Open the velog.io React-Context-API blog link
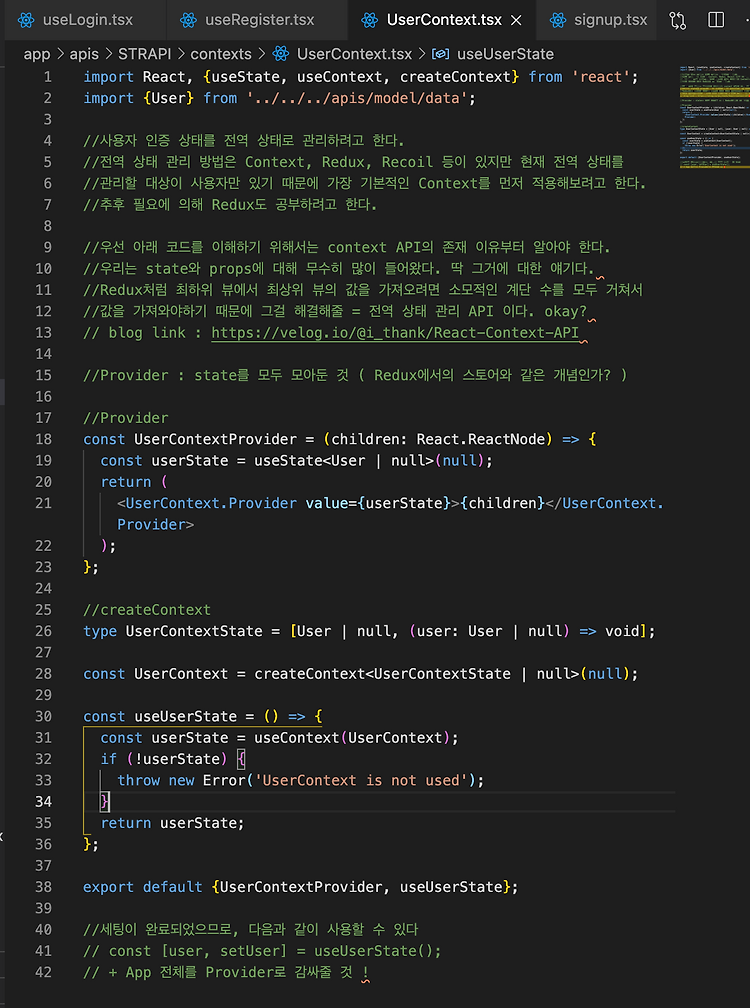This screenshot has width=750, height=1008. click(x=395, y=332)
